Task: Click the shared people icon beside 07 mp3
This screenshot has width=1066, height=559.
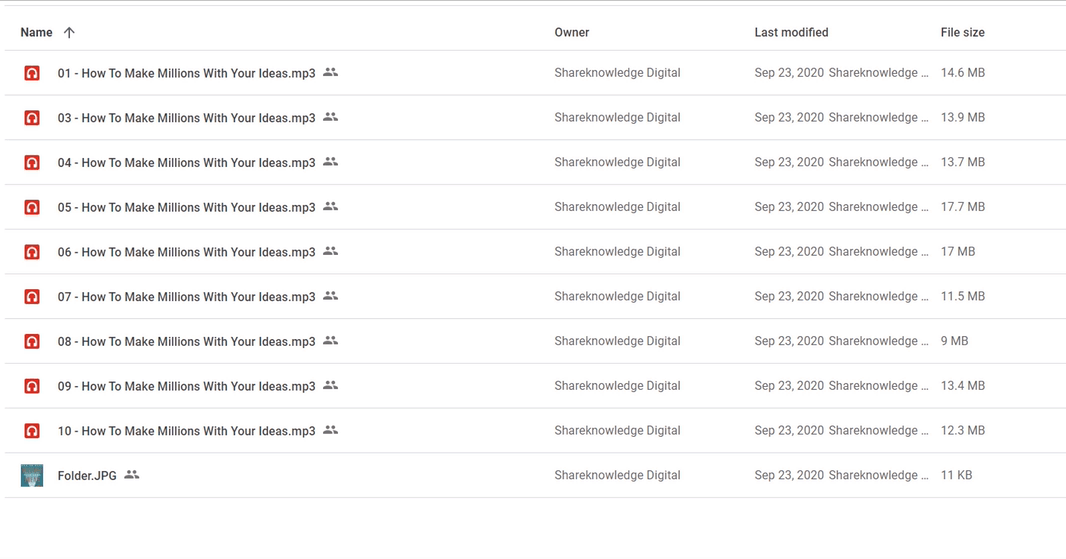Action: [331, 296]
